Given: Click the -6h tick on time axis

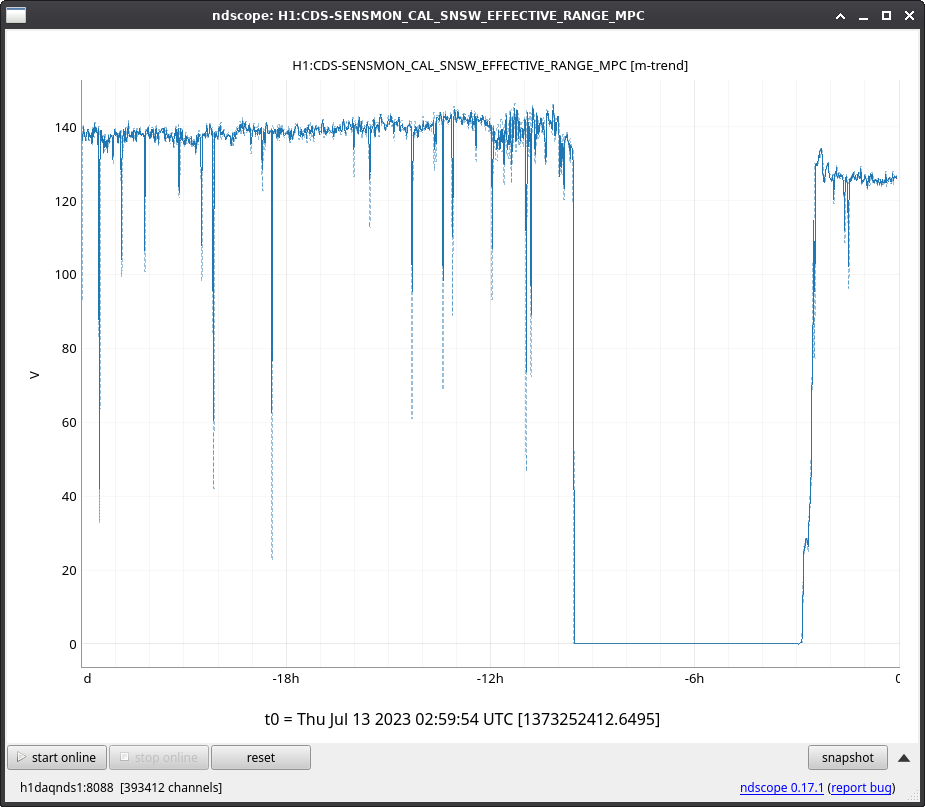Looking at the screenshot, I should tap(694, 679).
